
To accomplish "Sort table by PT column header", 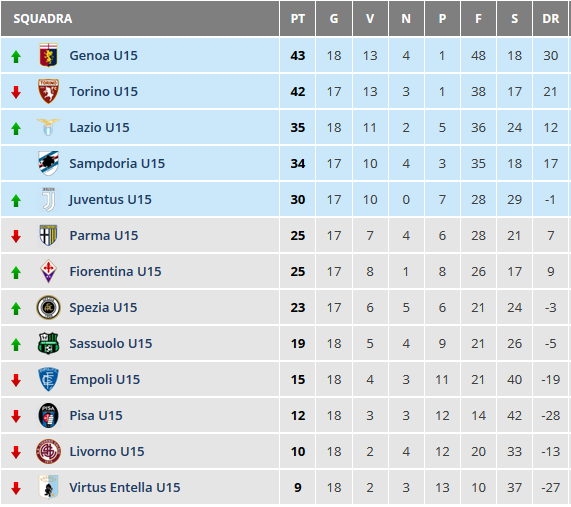I will pyautogui.click(x=298, y=19).
